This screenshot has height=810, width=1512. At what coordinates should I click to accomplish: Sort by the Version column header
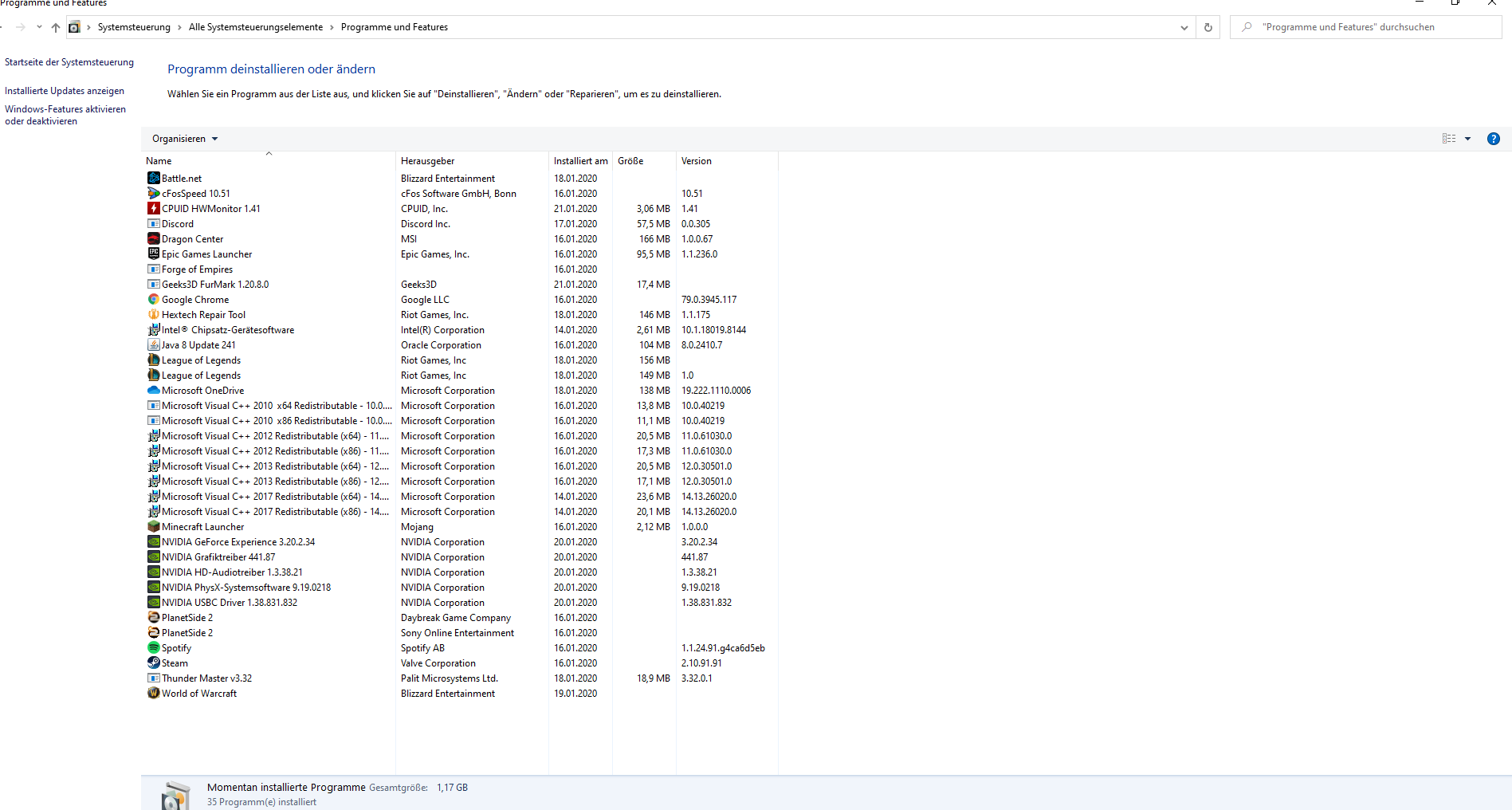pyautogui.click(x=727, y=160)
